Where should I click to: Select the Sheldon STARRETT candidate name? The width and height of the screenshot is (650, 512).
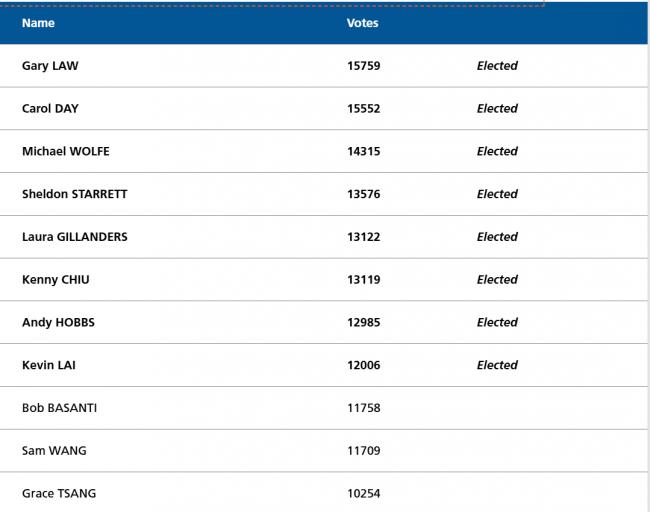coord(75,194)
